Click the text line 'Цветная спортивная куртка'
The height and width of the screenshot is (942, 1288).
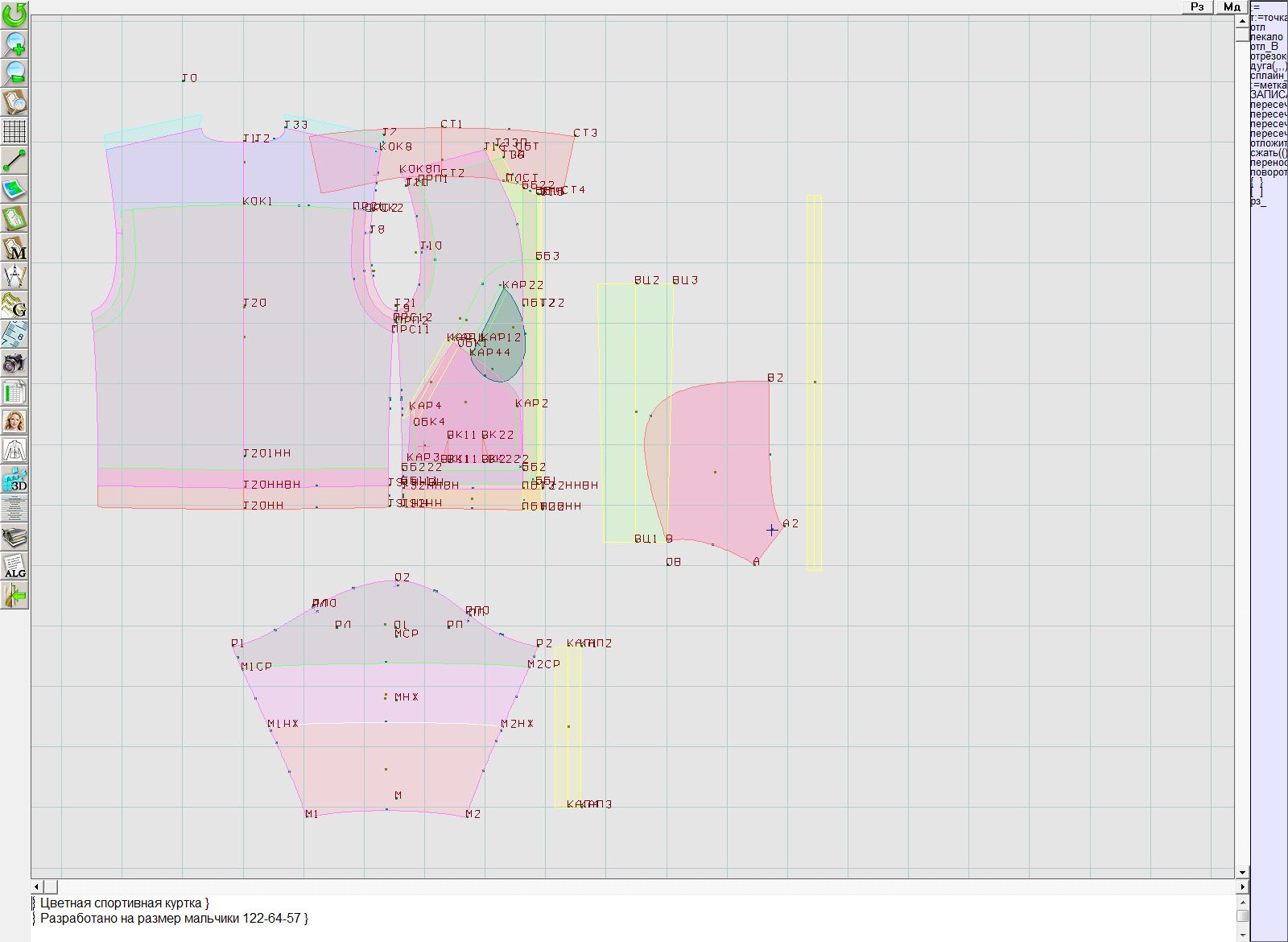tap(125, 903)
